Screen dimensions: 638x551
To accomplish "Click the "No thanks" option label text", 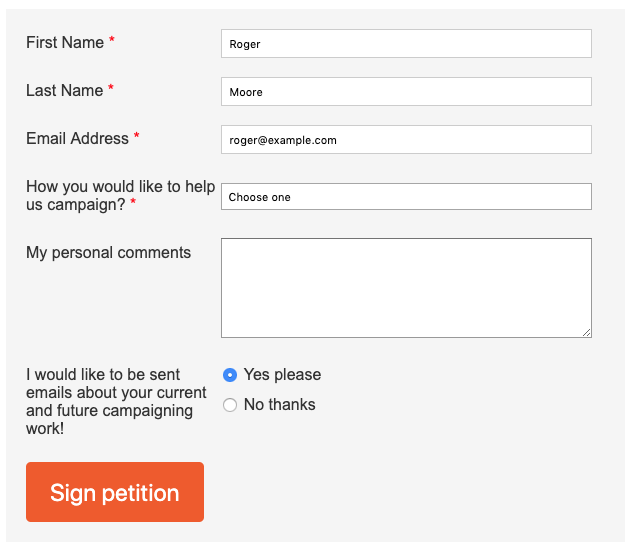I will point(279,405).
